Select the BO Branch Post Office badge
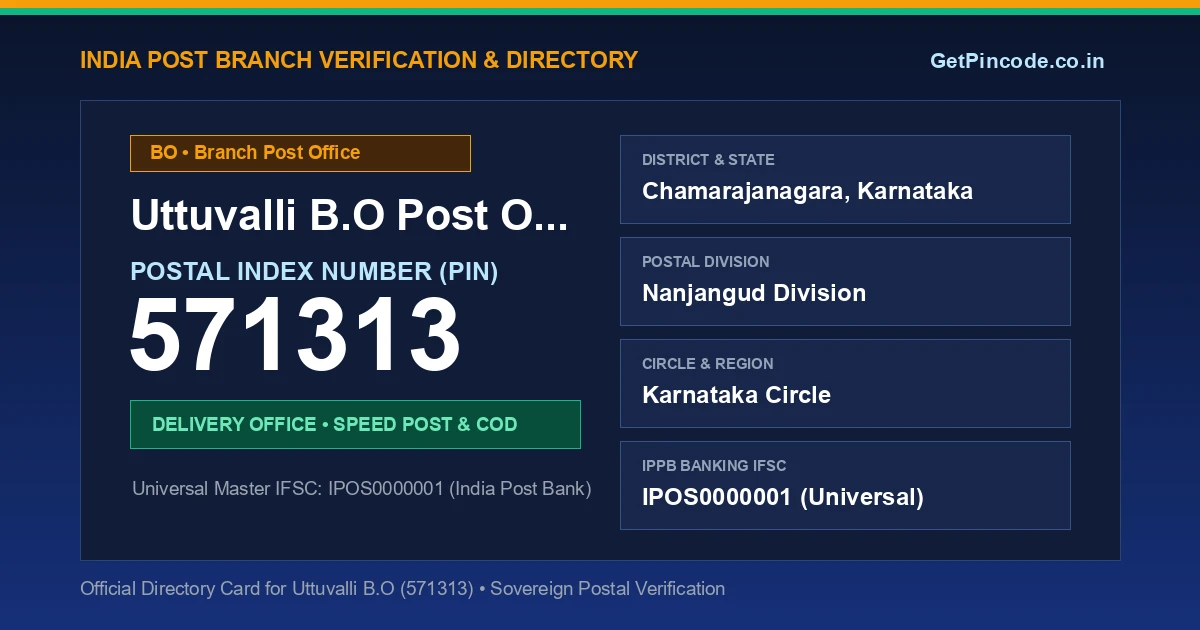Image resolution: width=1200 pixels, height=630 pixels. pos(300,153)
